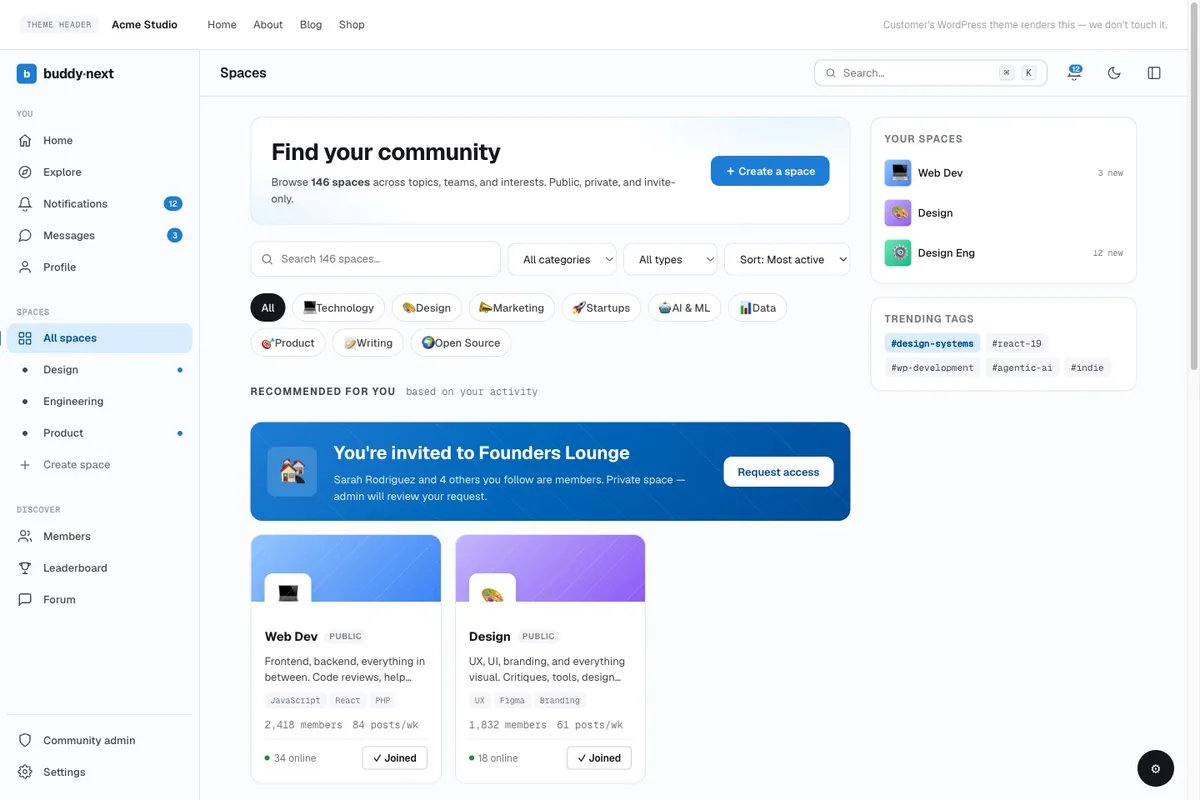1200x800 pixels.
Task: Click the Web Dev avatar in Your Spaces
Action: (x=898, y=173)
